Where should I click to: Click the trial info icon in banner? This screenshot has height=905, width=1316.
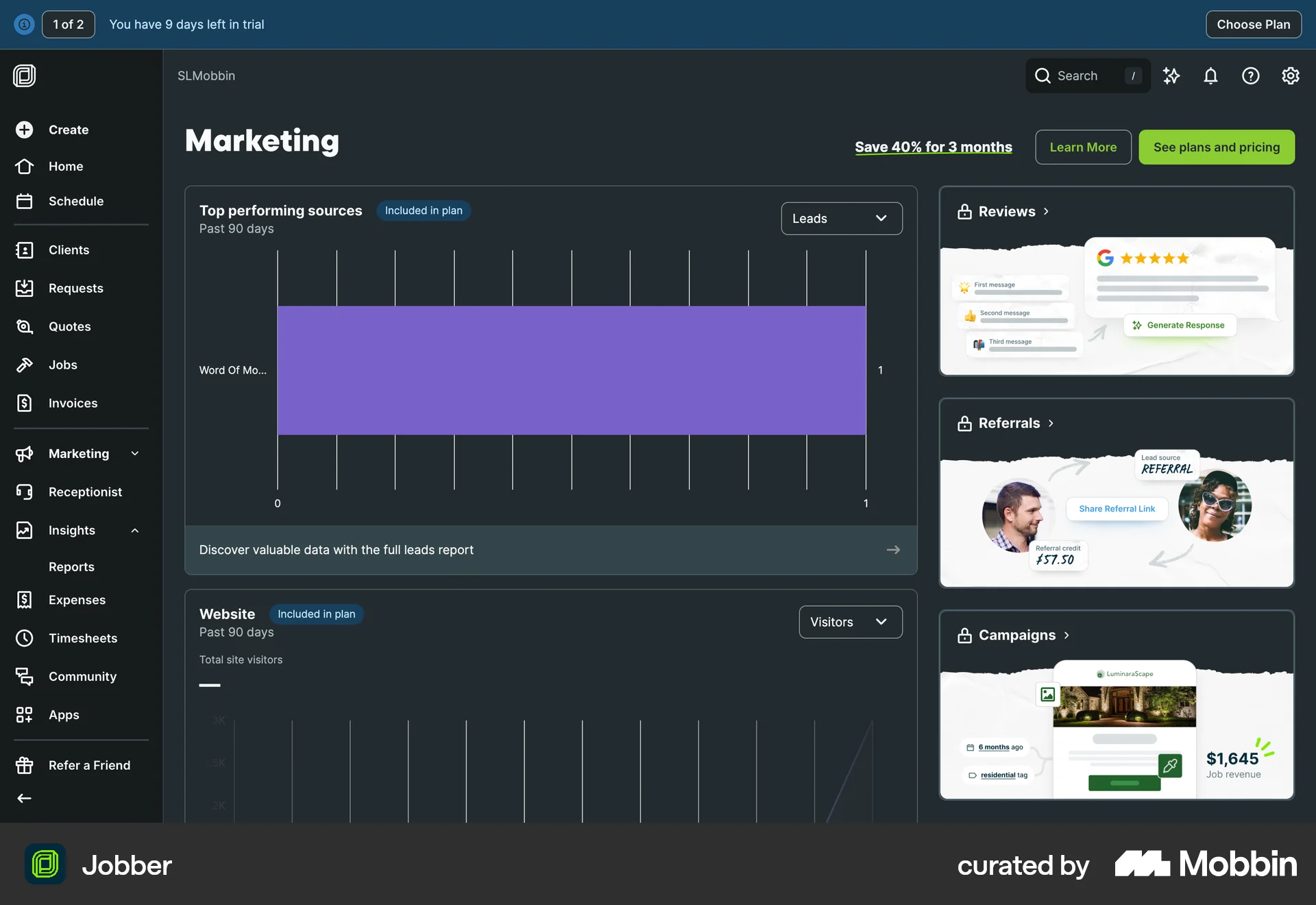point(24,25)
